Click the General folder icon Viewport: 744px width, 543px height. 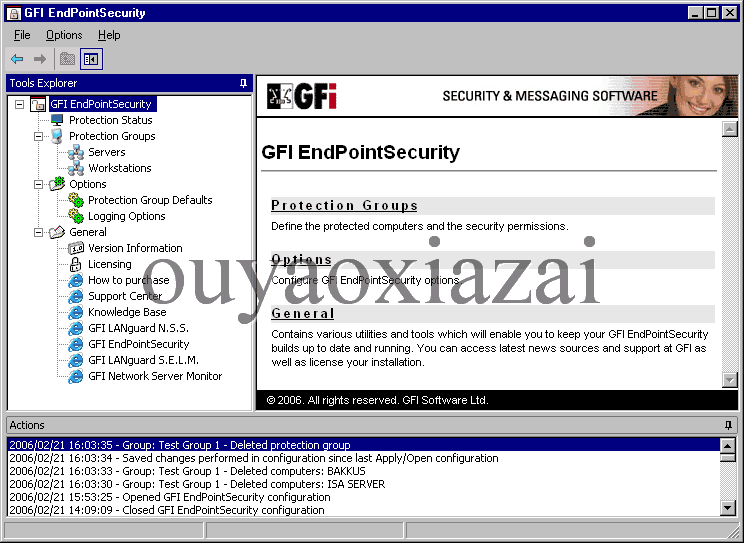tap(57, 232)
